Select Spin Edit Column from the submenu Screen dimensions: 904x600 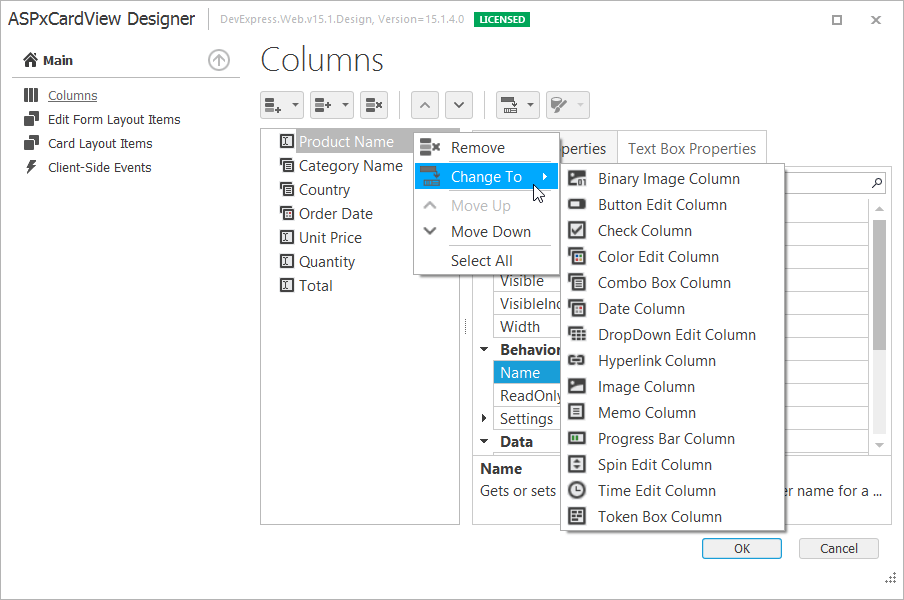click(x=672, y=465)
